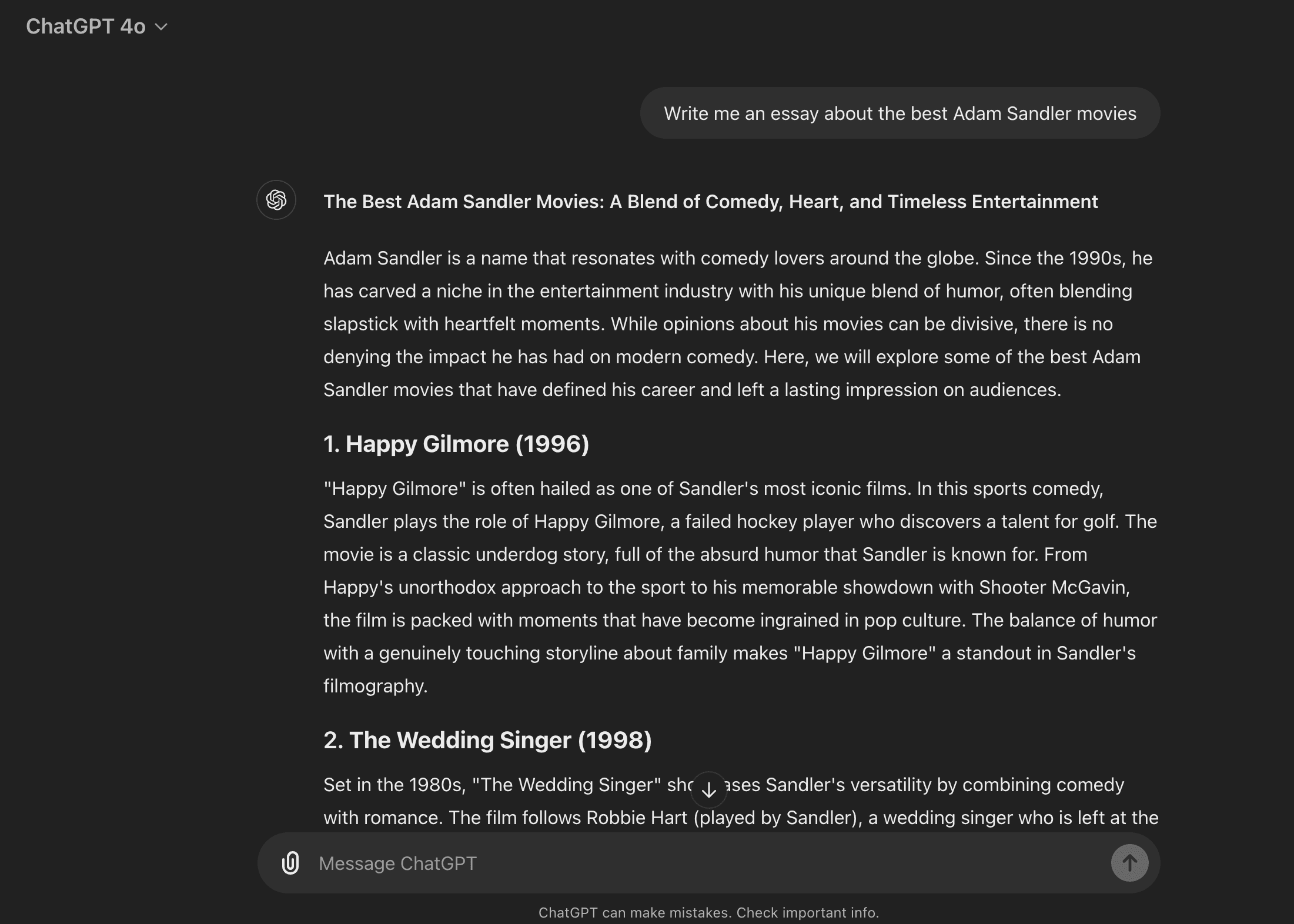Click the scroll-to-bottom down arrow
Image resolution: width=1294 pixels, height=924 pixels.
709,790
